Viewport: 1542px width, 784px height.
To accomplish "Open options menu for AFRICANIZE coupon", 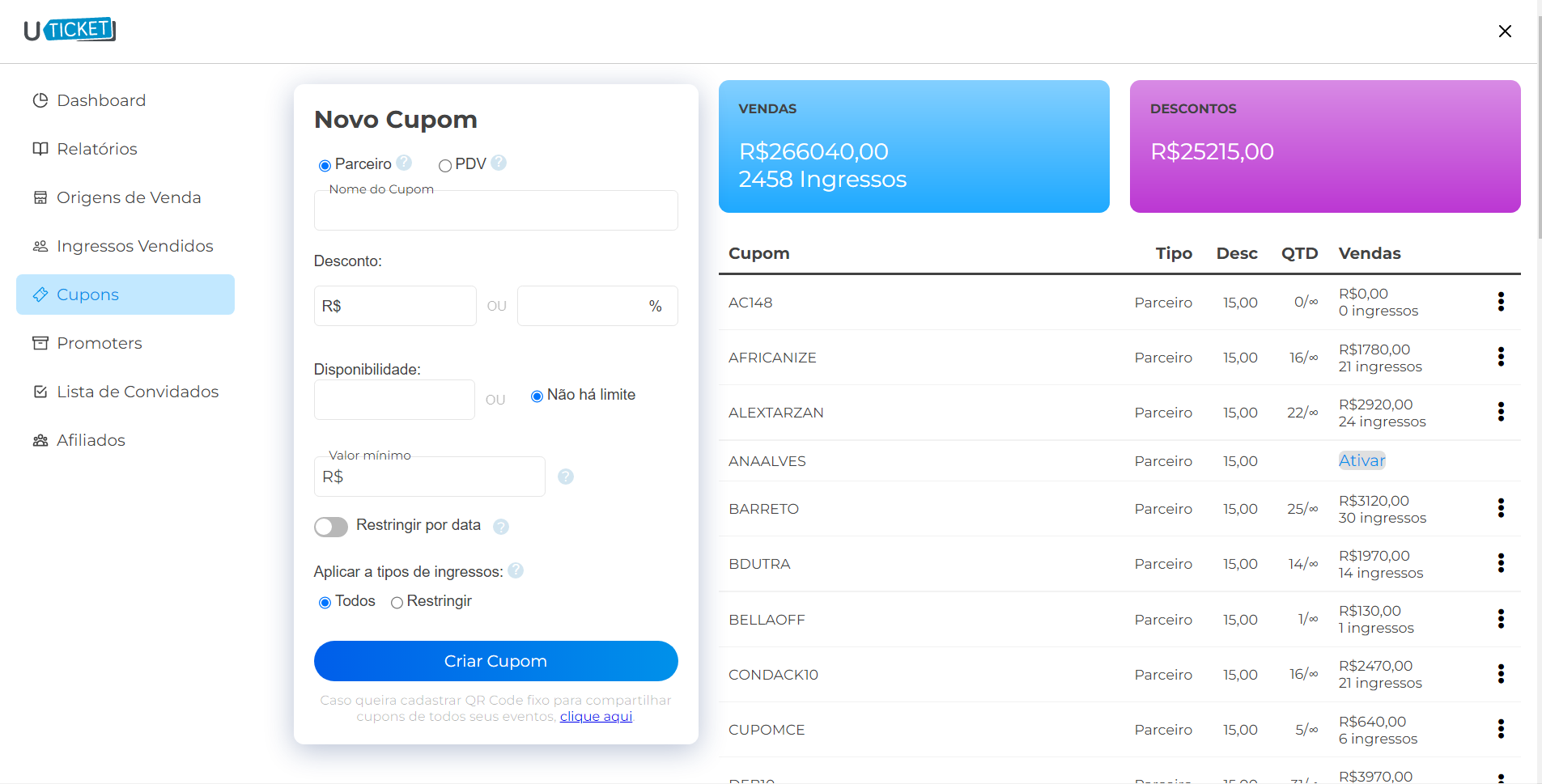I will [1501, 357].
